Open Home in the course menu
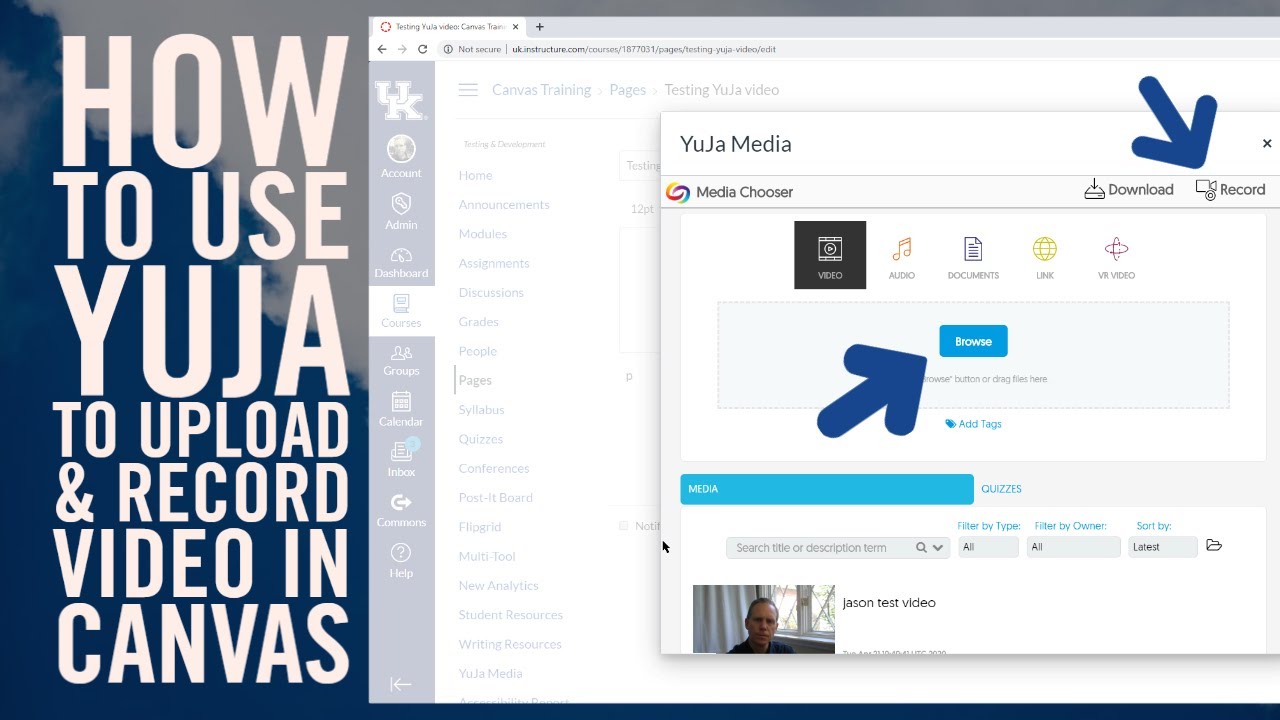Screen dimensions: 1280x720 (x=475, y=175)
